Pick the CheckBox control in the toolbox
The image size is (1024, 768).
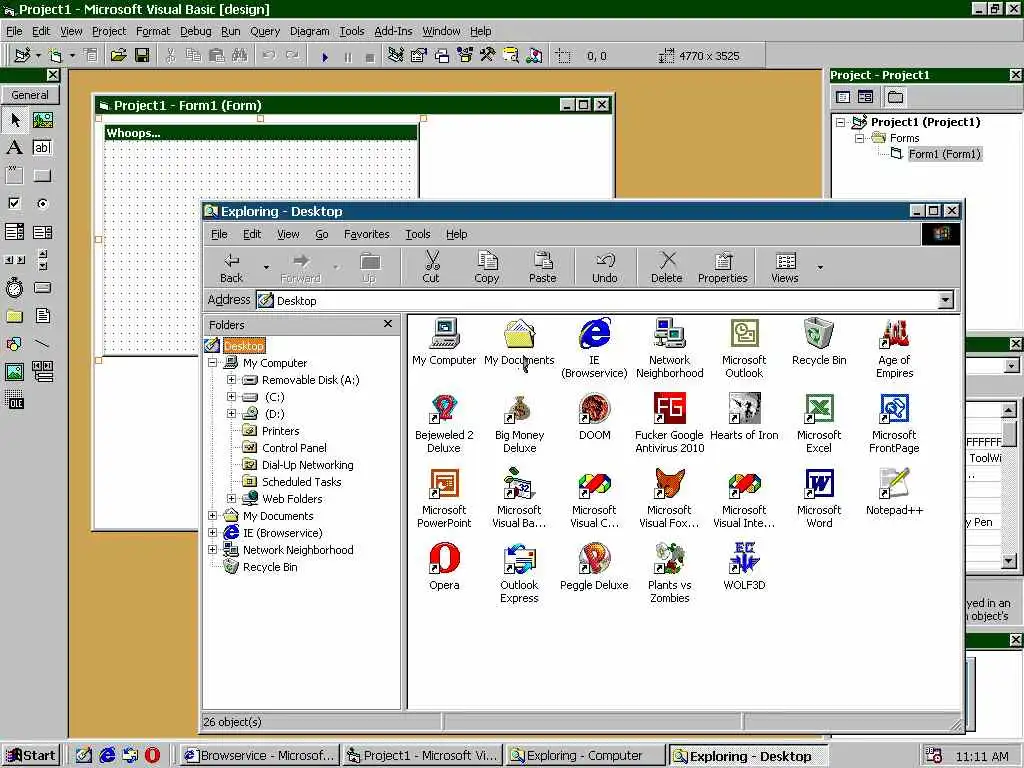[x=14, y=204]
